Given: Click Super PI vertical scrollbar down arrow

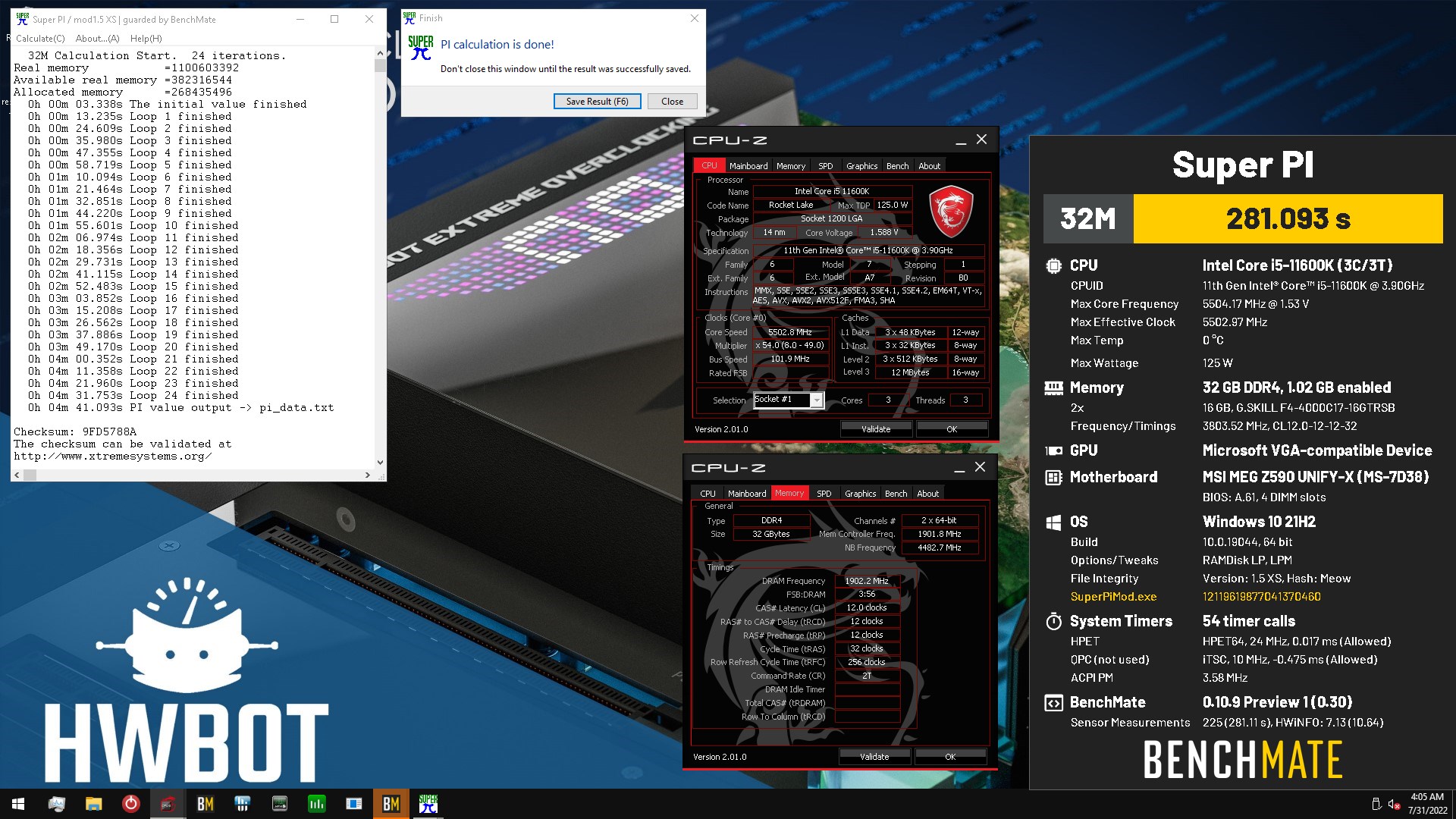Looking at the screenshot, I should pos(380,462).
